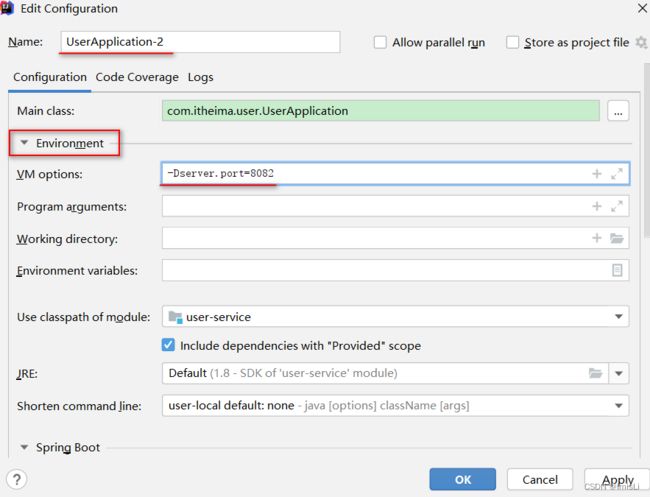The width and height of the screenshot is (650, 497).
Task: Expand the Program arguments field editor
Action: click(617, 206)
